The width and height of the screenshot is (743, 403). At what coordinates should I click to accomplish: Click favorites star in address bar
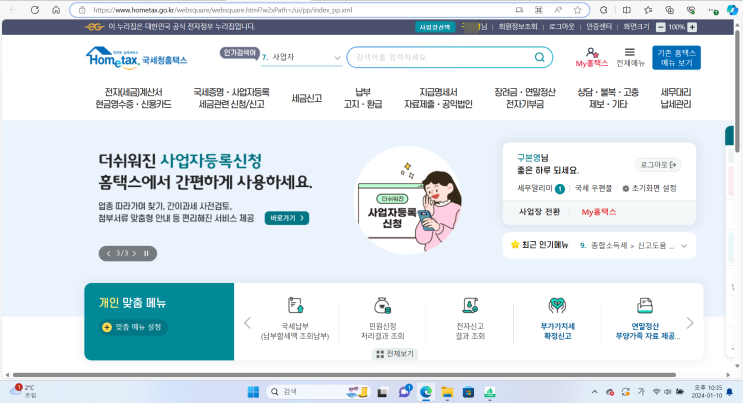coord(577,10)
